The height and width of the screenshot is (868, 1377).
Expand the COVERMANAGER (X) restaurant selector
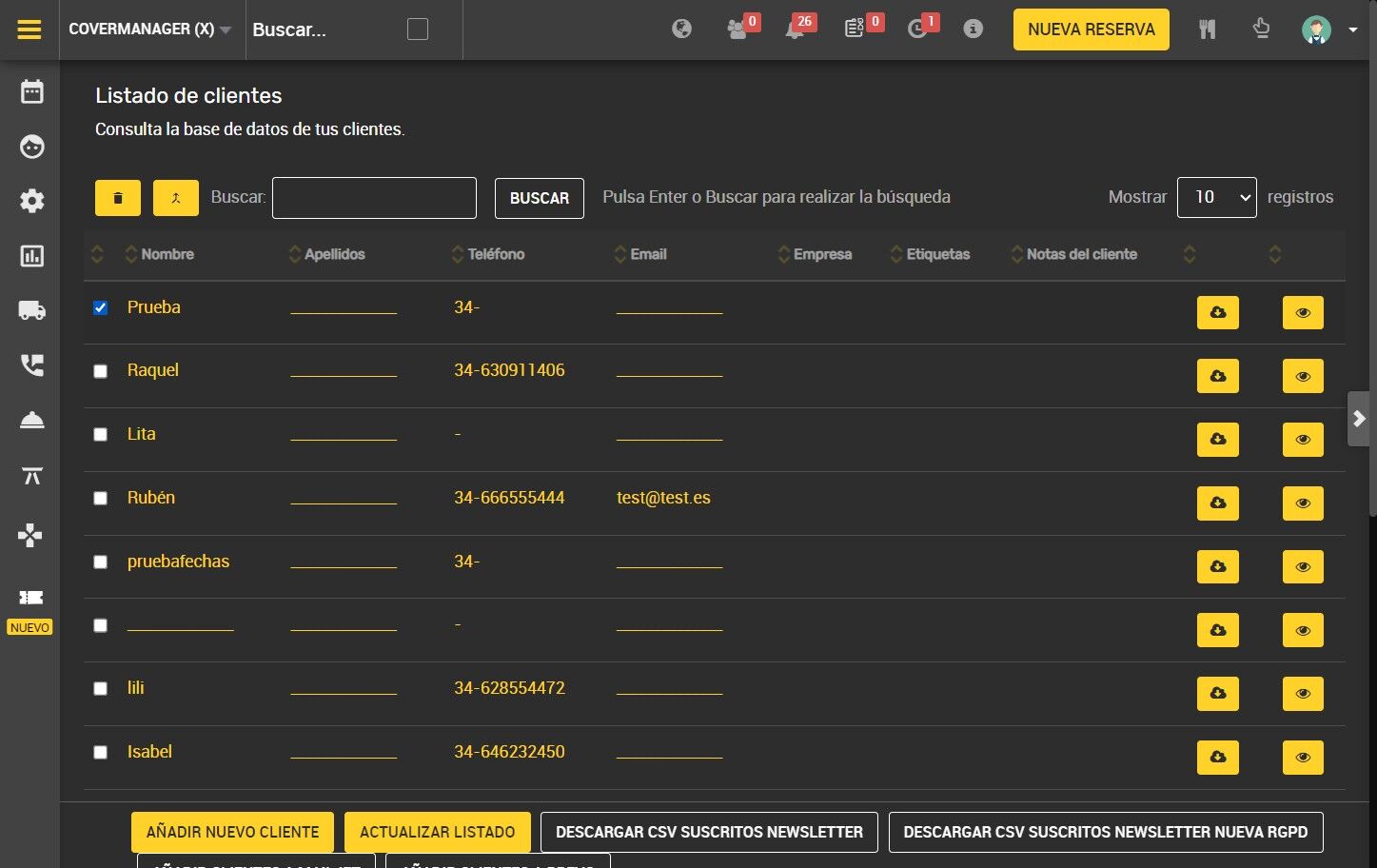click(x=150, y=30)
